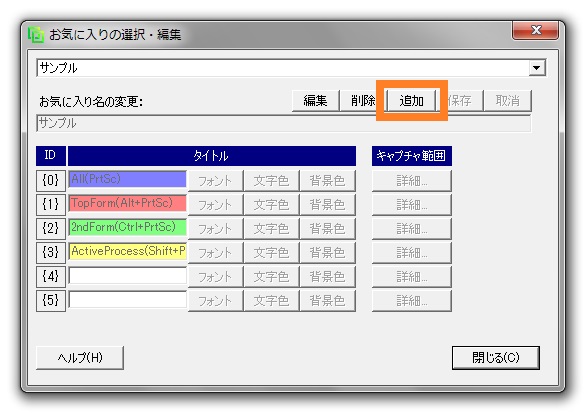Click the 編集 button
The image size is (586, 413).
pyautogui.click(x=315, y=101)
